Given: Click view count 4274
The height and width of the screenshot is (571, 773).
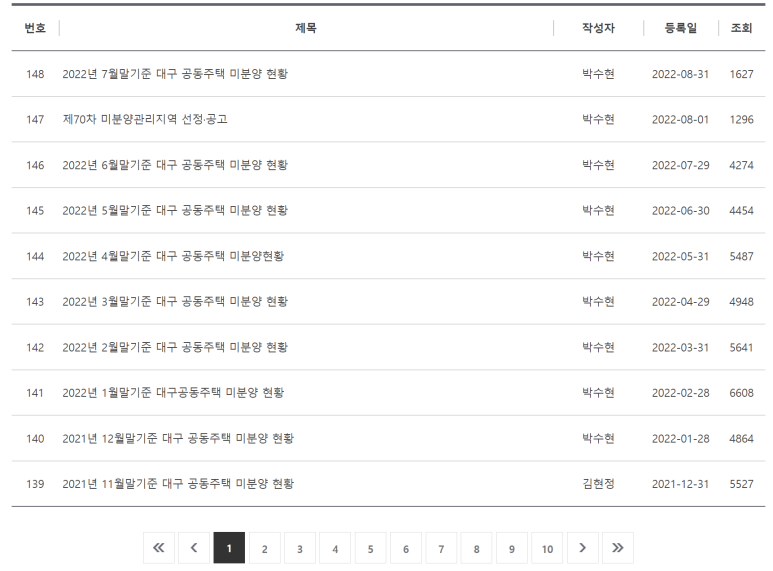Looking at the screenshot, I should pyautogui.click(x=741, y=166).
